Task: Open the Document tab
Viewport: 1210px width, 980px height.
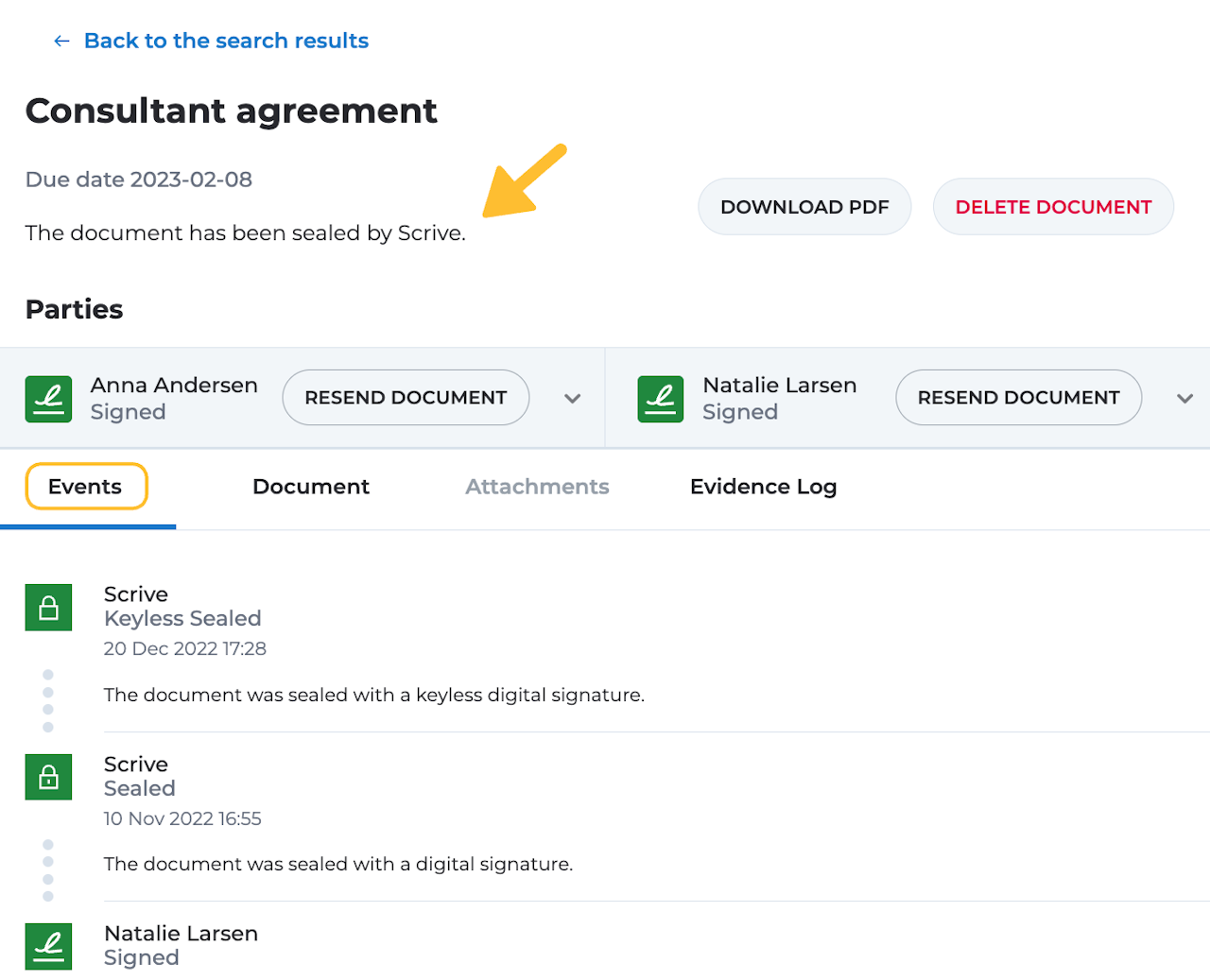Action: click(311, 487)
